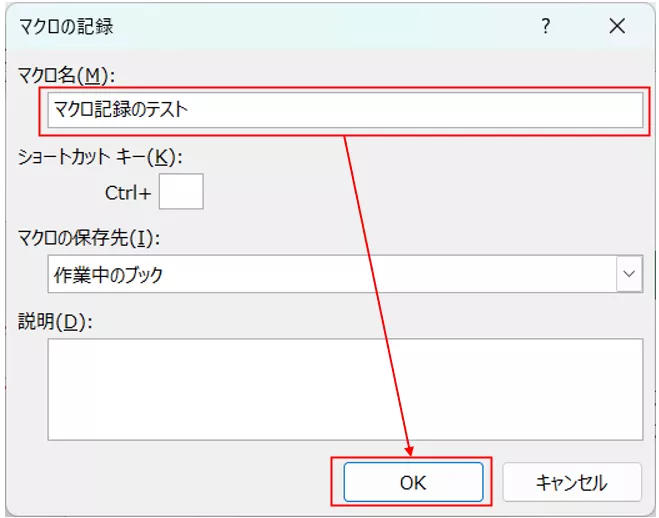Click the マクロの記録 title bar text
This screenshot has height=518, width=659.
point(66,28)
